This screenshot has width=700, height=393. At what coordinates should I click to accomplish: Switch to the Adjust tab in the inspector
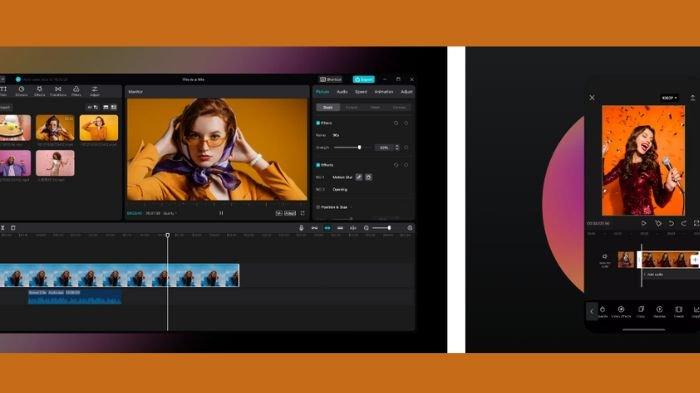406,92
